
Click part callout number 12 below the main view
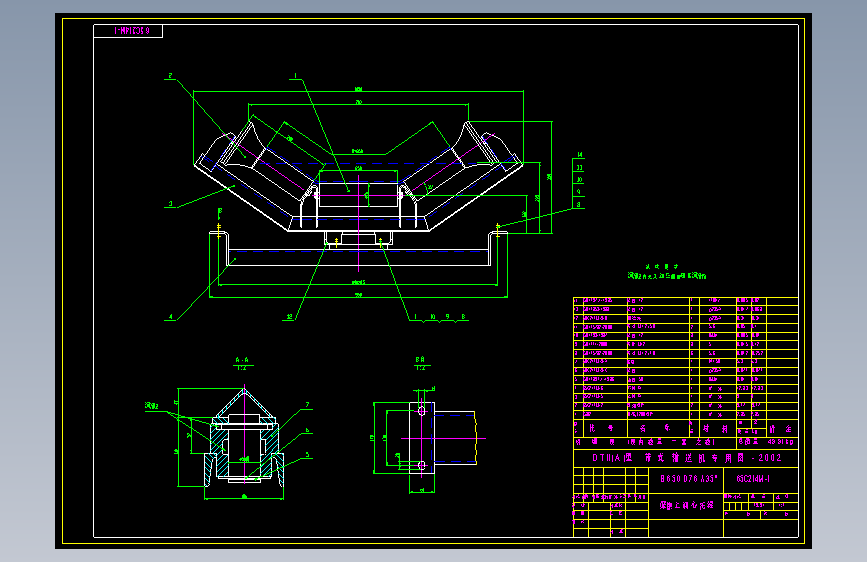coord(289,317)
